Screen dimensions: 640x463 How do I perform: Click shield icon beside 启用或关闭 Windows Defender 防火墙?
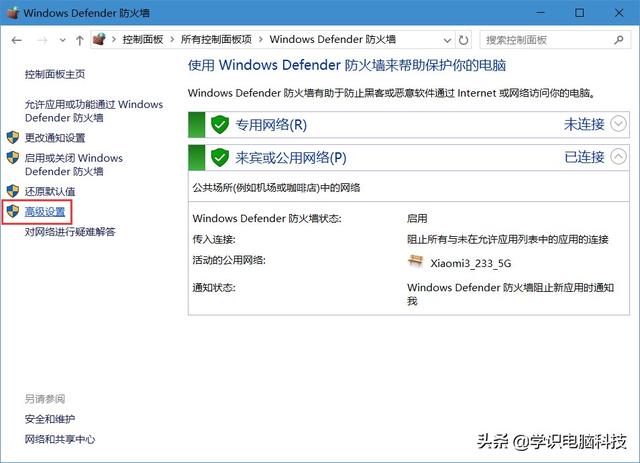[13, 158]
